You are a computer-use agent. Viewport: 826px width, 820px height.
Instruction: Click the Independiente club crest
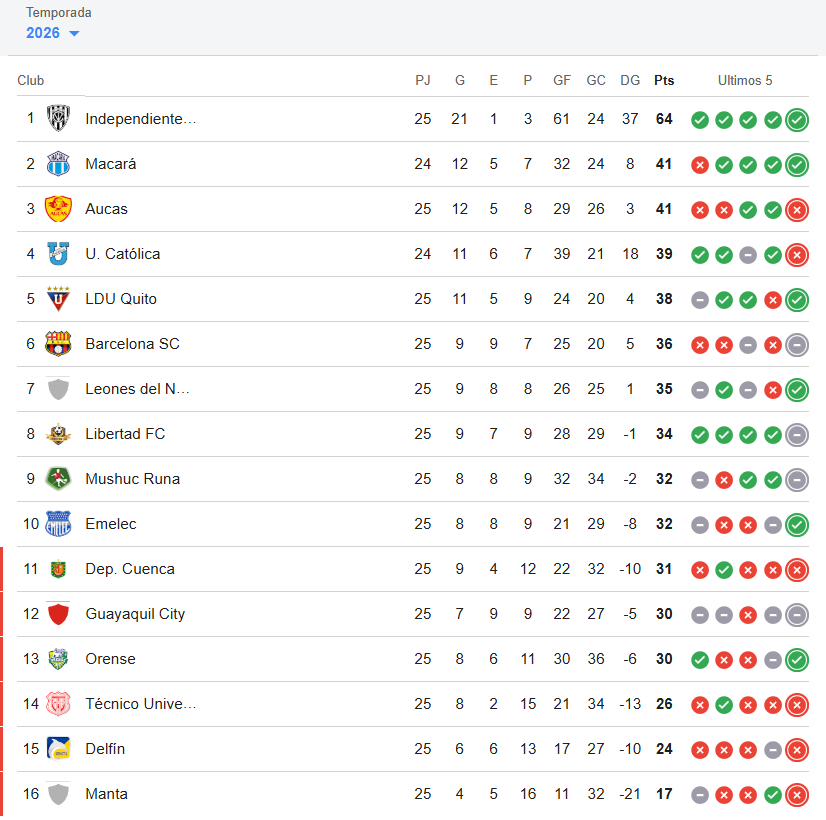tap(58, 118)
